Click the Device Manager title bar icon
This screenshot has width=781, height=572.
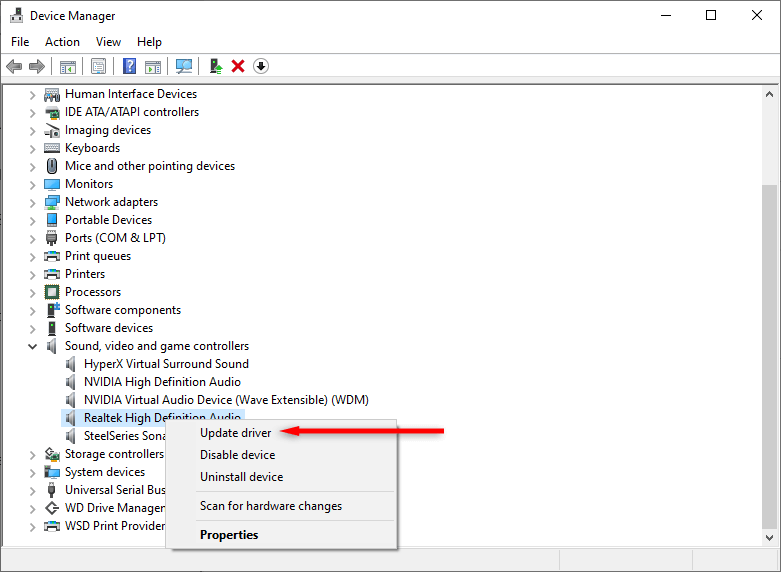click(16, 15)
